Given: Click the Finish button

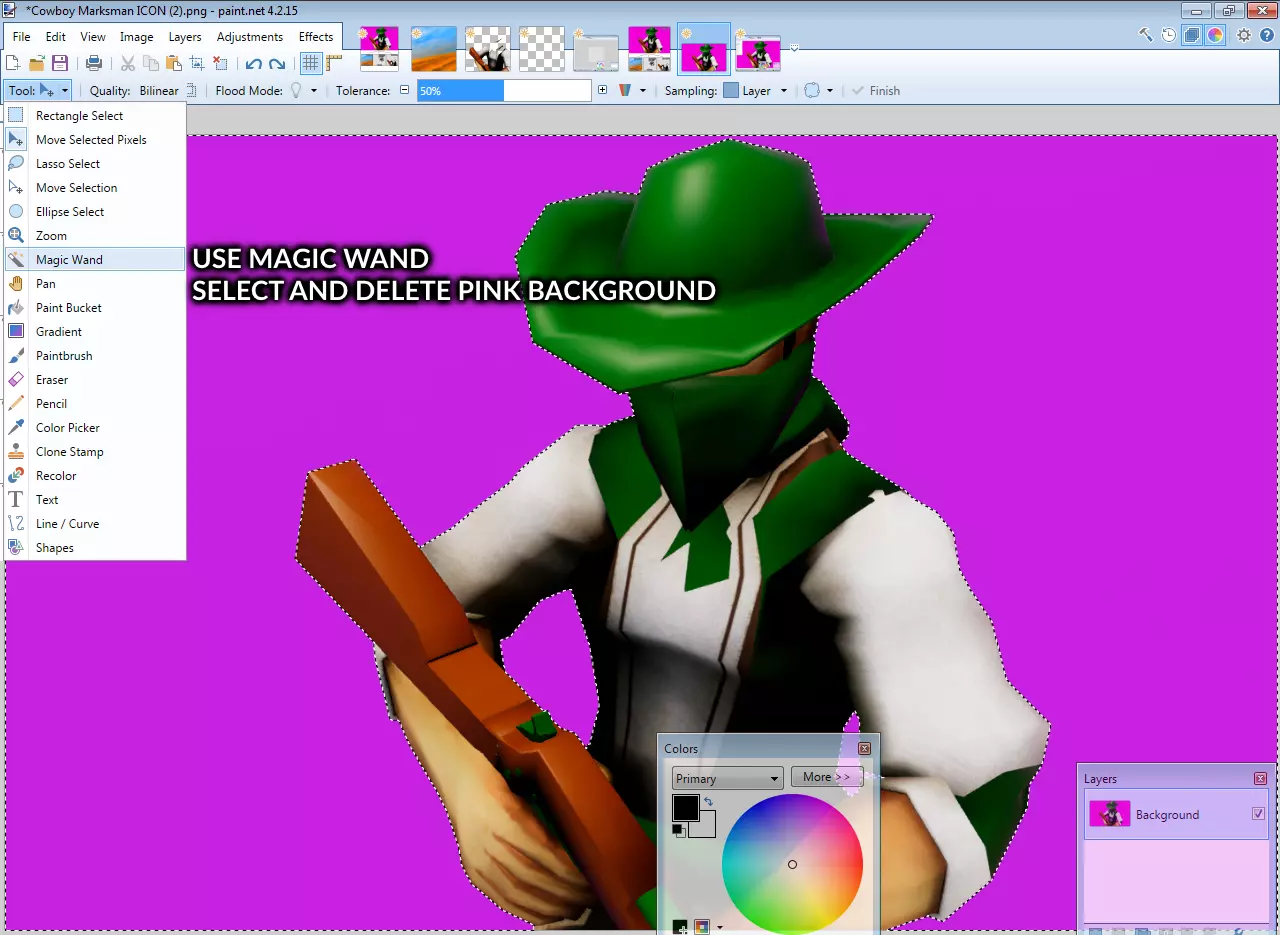Looking at the screenshot, I should (x=876, y=91).
